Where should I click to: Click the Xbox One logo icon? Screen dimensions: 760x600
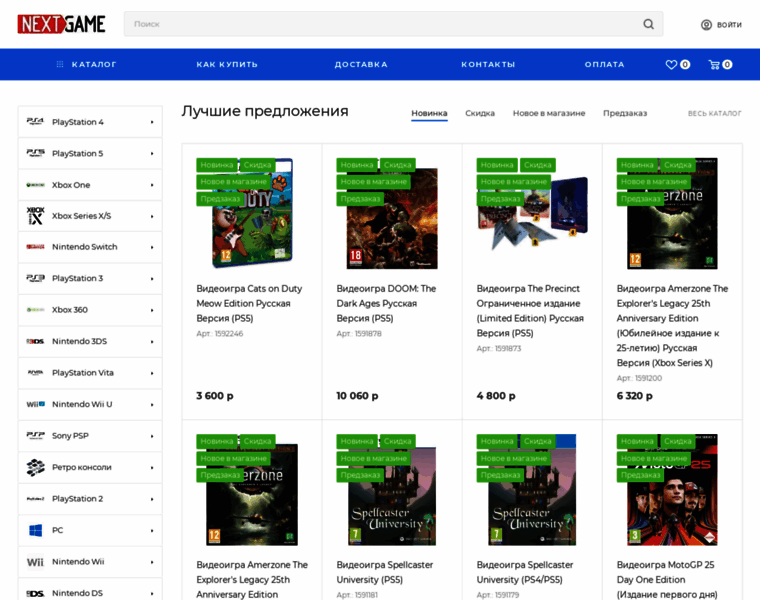[x=35, y=185]
